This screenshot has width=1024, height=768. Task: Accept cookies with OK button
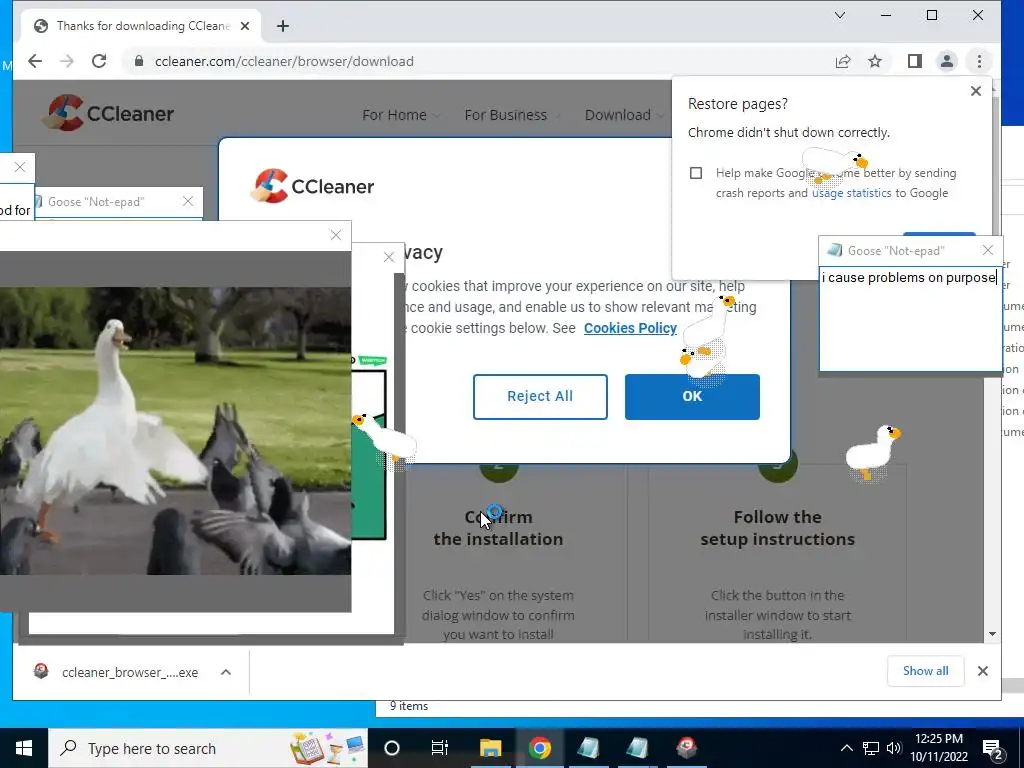point(692,396)
